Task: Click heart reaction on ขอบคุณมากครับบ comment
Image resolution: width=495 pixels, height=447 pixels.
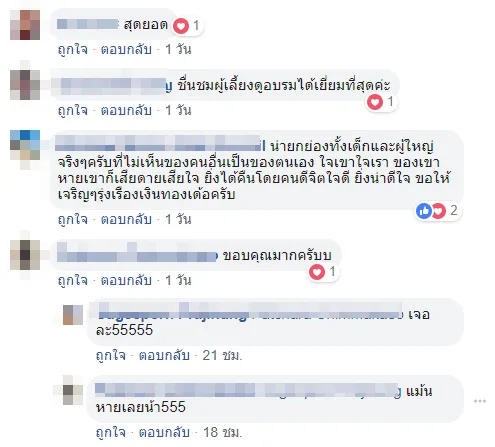Action: point(317,272)
